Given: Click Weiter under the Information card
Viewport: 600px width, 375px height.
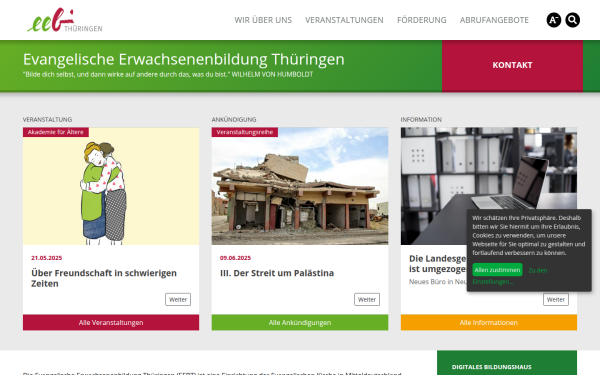Looking at the screenshot, I should (x=556, y=300).
